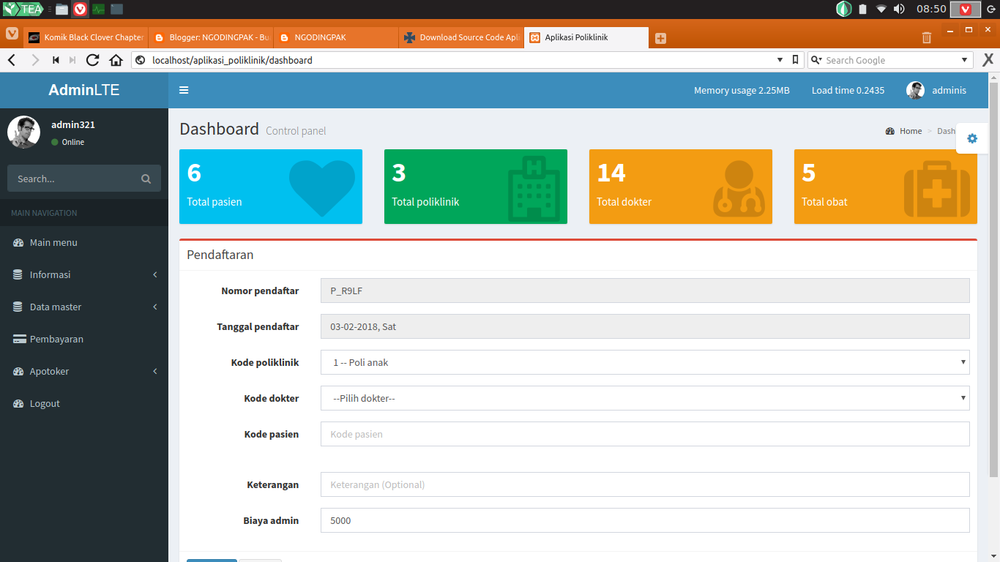The image size is (1000, 562).
Task: Open the wifi network tray icon
Action: tap(881, 9)
